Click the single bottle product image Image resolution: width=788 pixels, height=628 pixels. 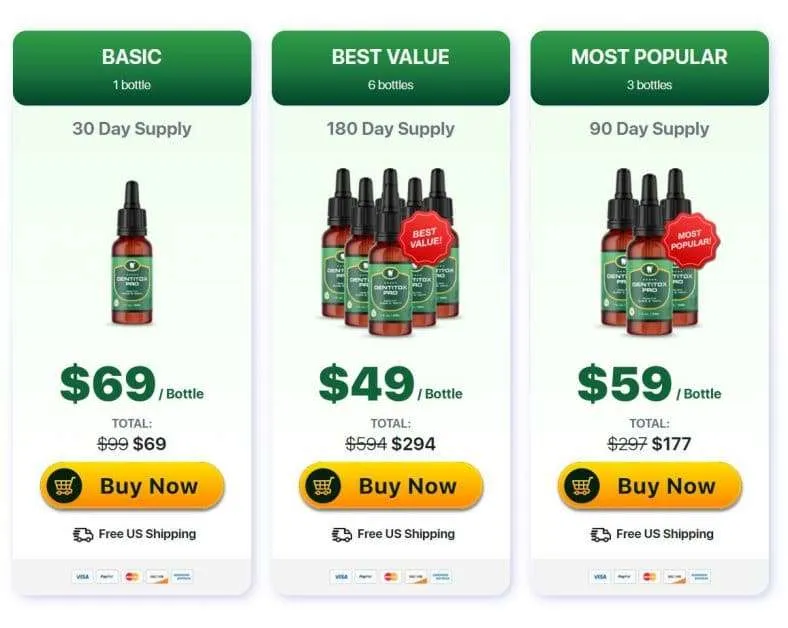click(132, 253)
